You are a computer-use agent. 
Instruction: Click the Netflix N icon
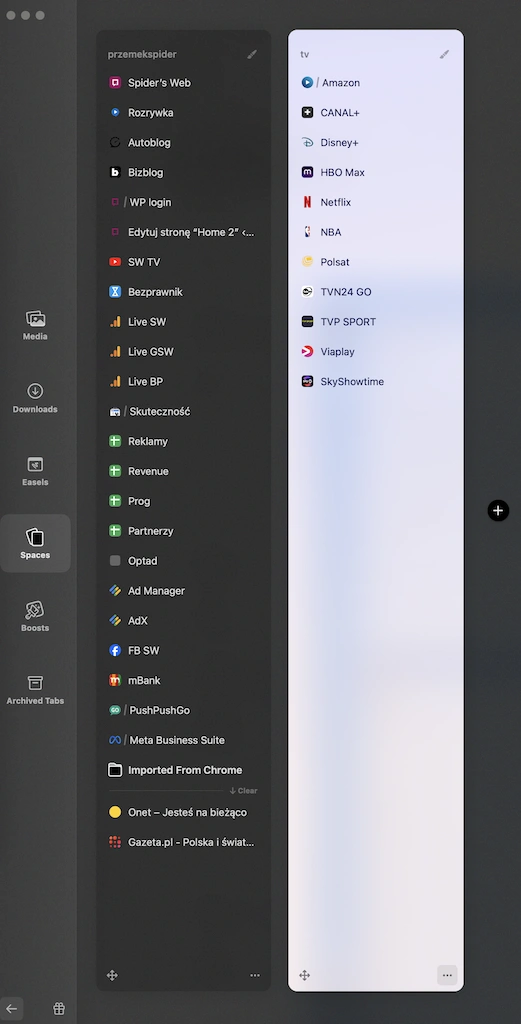point(308,202)
